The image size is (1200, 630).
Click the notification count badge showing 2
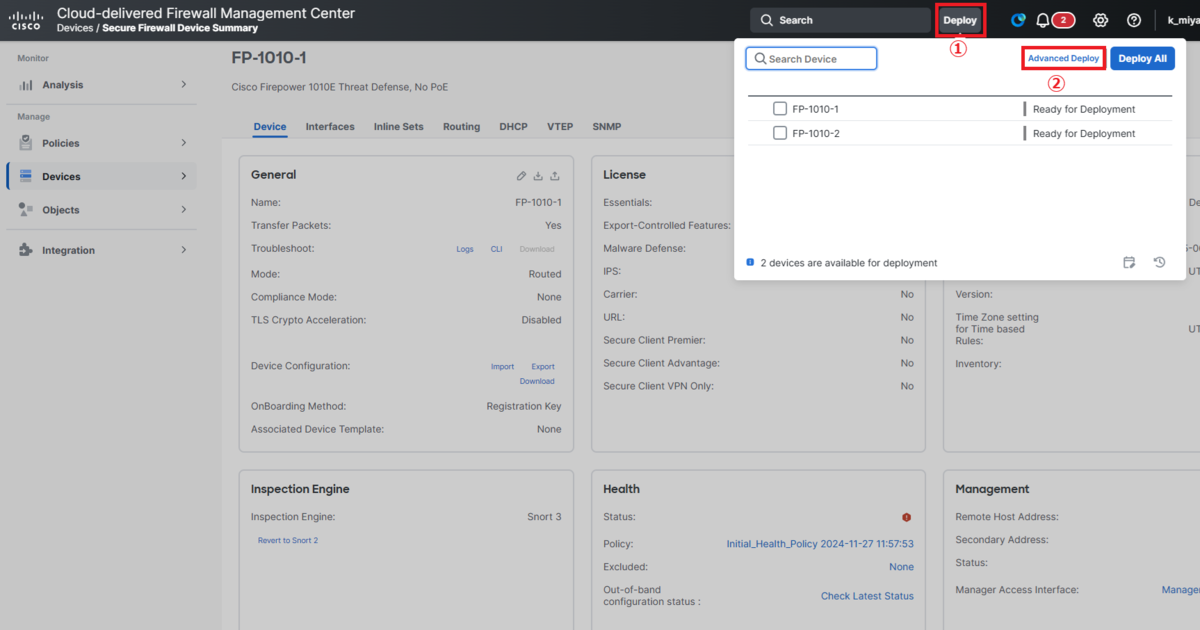[x=1063, y=20]
